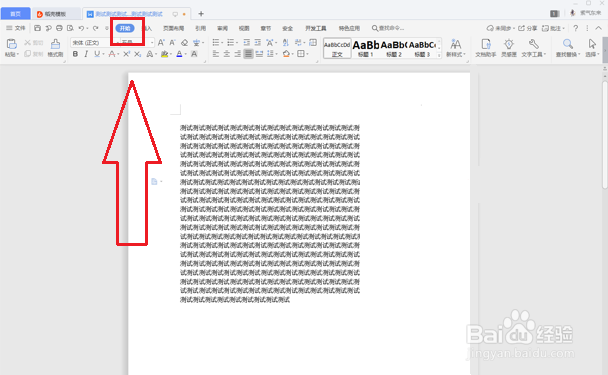Image resolution: width=608 pixels, height=375 pixels.
Task: Click 新样式 new style button
Action: [x=456, y=48]
